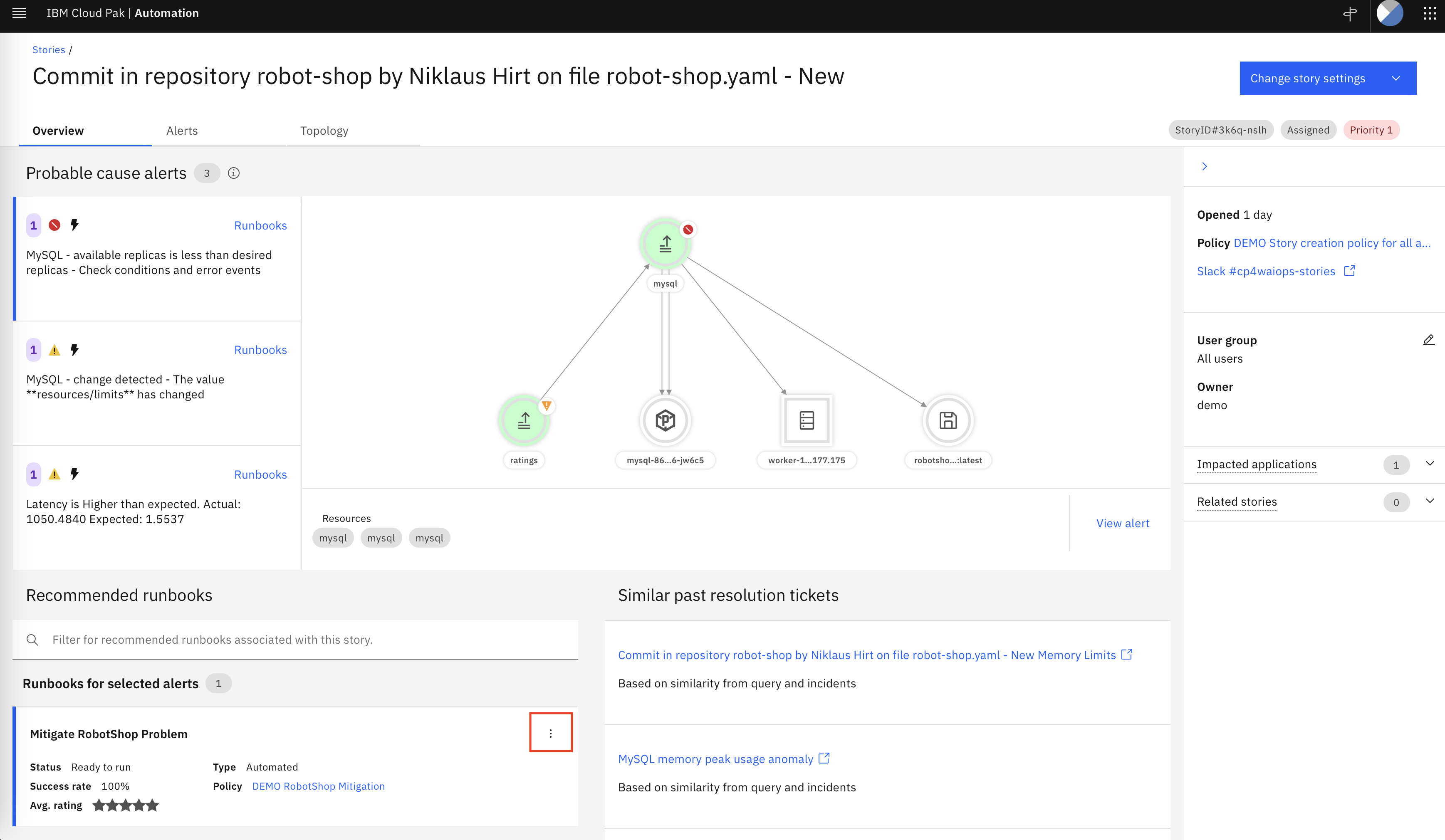Click the warning triangle on the change detected alert
Viewport: 1445px width, 840px height.
click(54, 350)
